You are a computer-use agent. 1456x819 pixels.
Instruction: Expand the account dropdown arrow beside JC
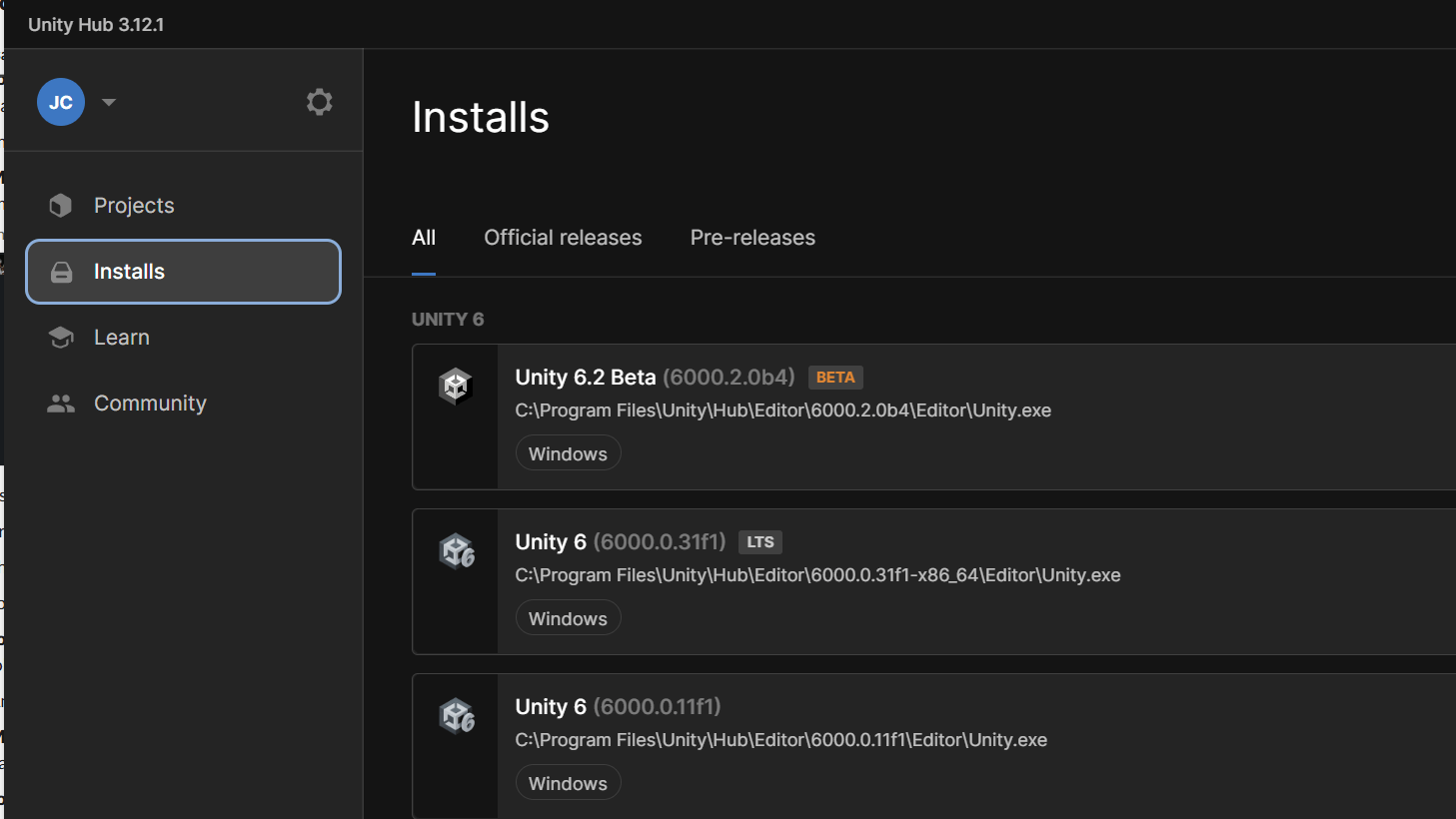[109, 102]
